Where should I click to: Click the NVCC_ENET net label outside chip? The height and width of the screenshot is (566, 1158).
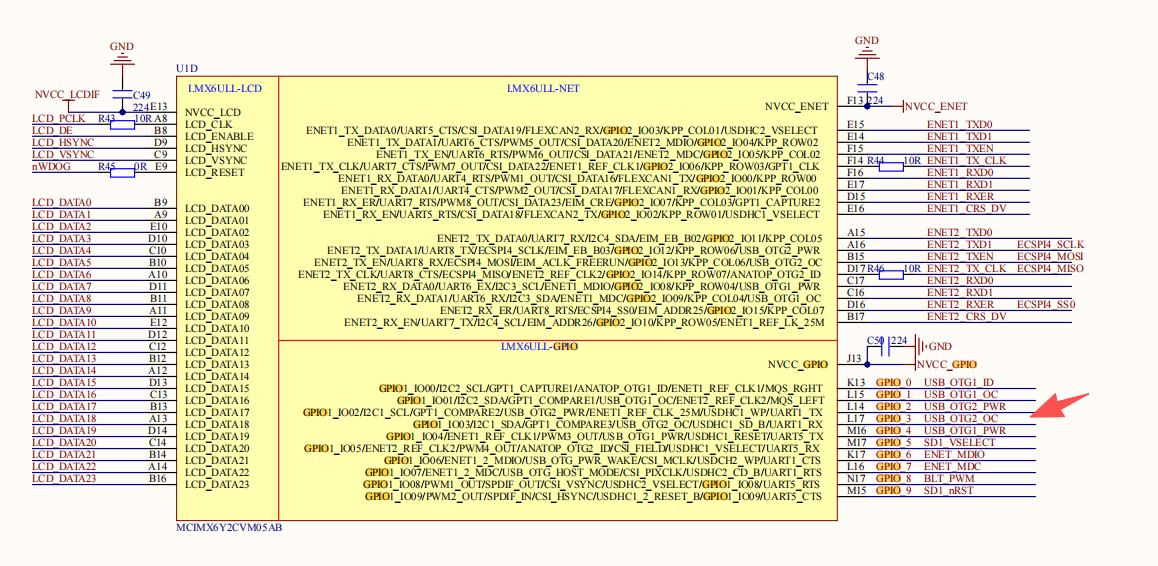pos(936,106)
